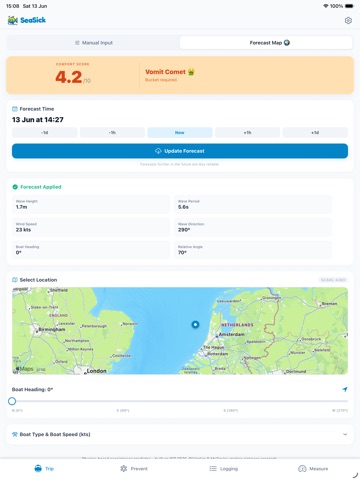The image size is (360, 480).
Task: Use the current-location arrow beside Boat Heading
Action: [x=345, y=389]
